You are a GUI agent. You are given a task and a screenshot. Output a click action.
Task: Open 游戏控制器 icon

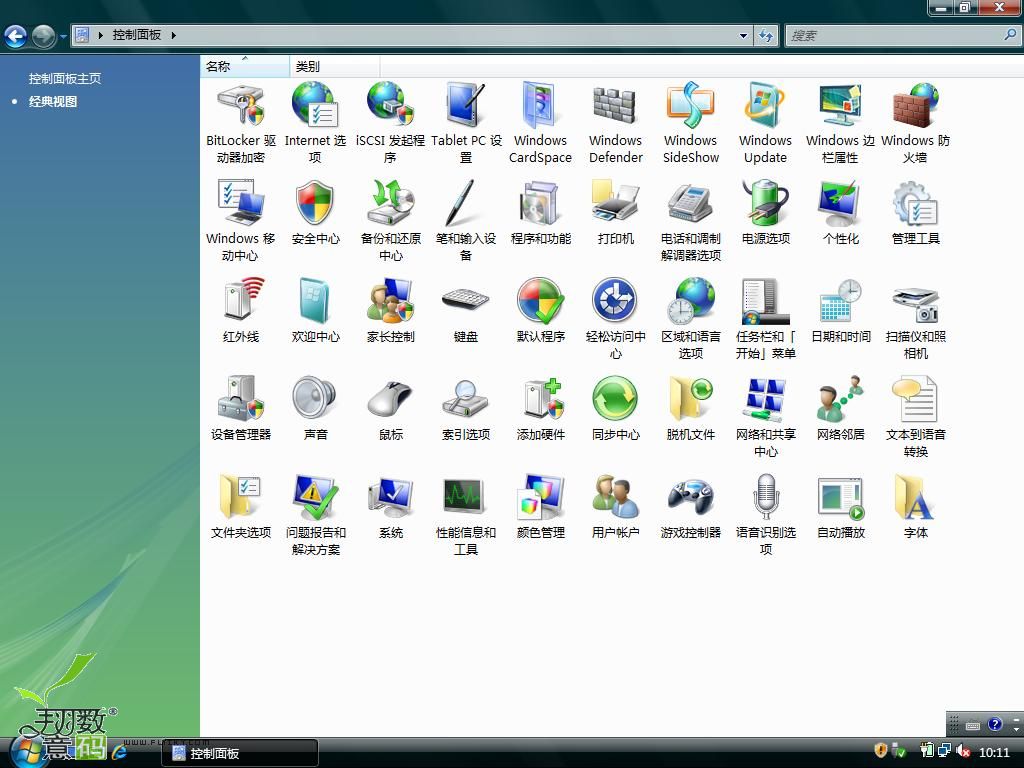pos(690,498)
